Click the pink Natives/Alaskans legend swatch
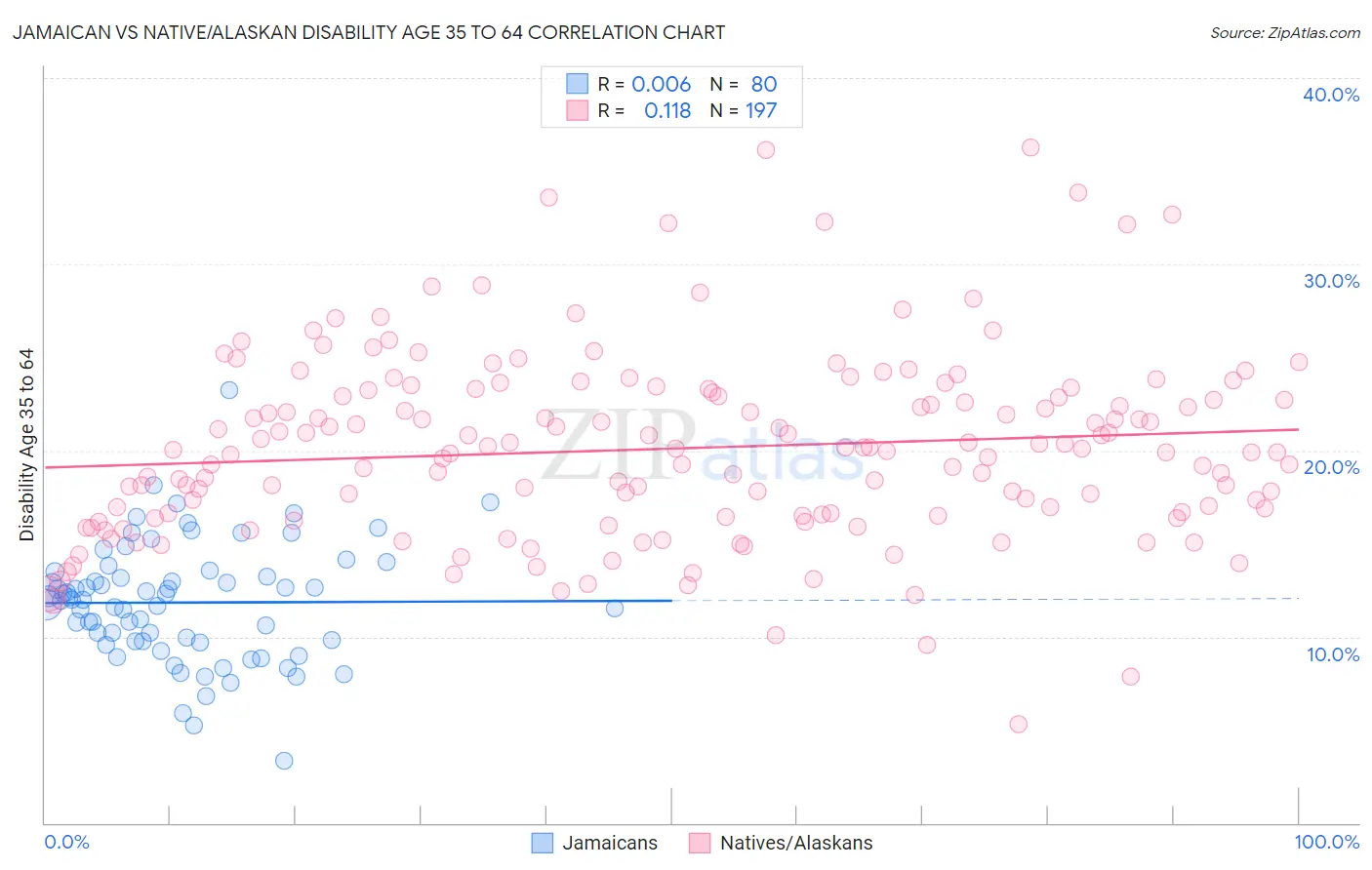This screenshot has height=870, width=1372. (700, 843)
